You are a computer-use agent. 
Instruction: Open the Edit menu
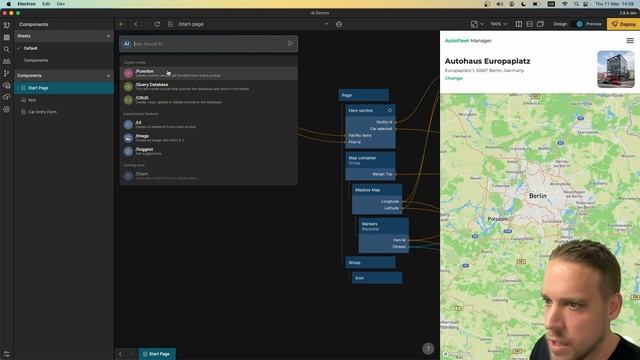click(x=46, y=4)
